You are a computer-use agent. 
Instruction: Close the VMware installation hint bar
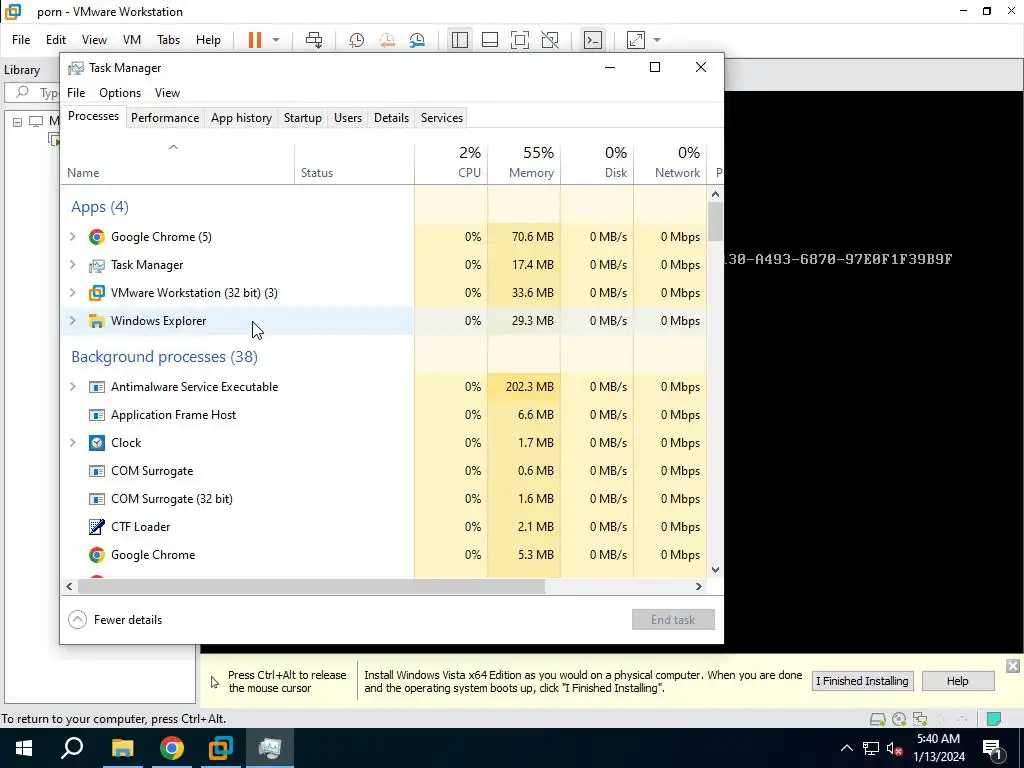(x=1012, y=666)
